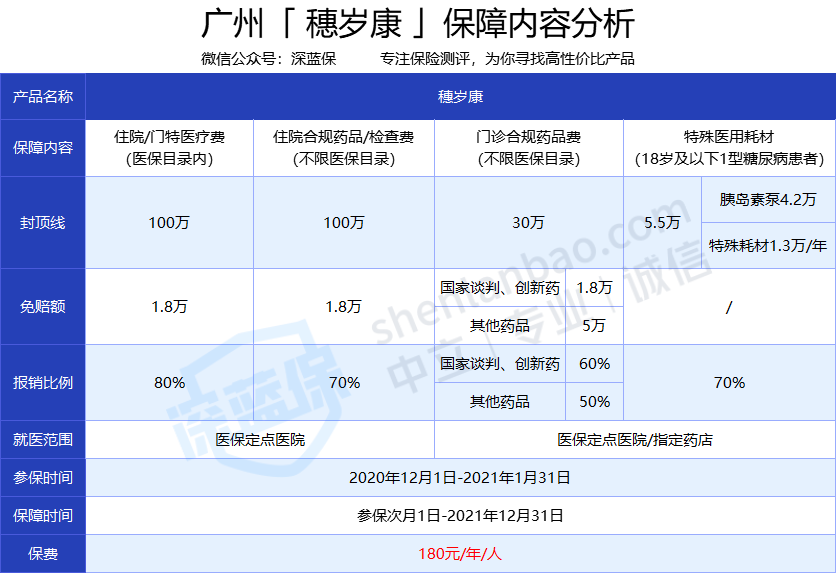Select the 封顶线 row header
This screenshot has height=573, width=836.
pyautogui.click(x=43, y=222)
